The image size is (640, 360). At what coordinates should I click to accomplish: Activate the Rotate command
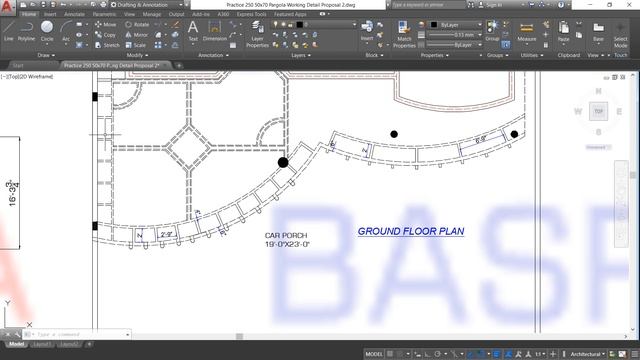coord(137,24)
